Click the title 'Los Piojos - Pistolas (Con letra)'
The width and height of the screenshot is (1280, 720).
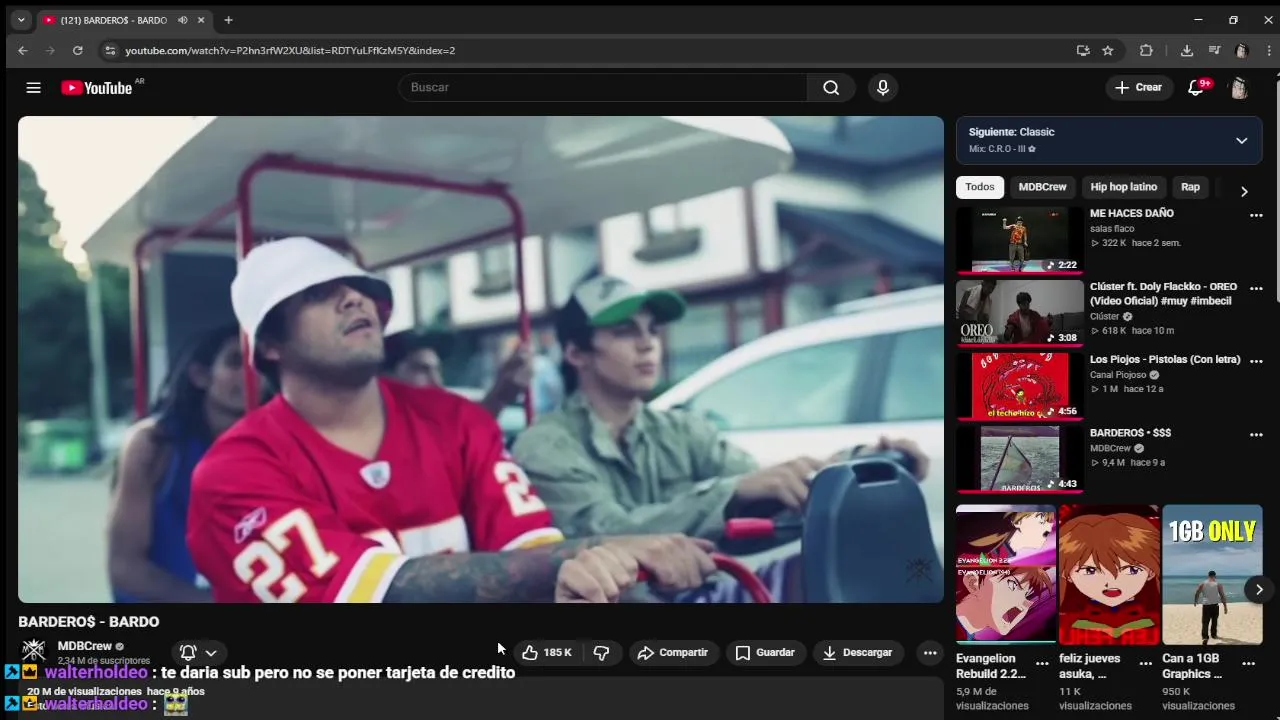coord(1165,359)
